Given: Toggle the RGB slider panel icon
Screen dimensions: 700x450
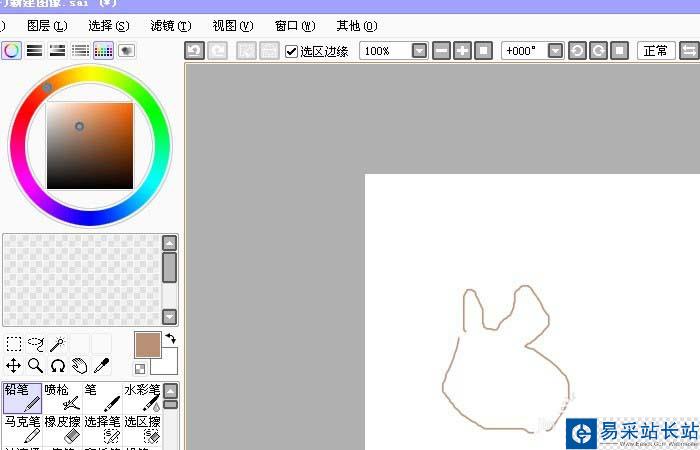Looking at the screenshot, I should point(35,50).
